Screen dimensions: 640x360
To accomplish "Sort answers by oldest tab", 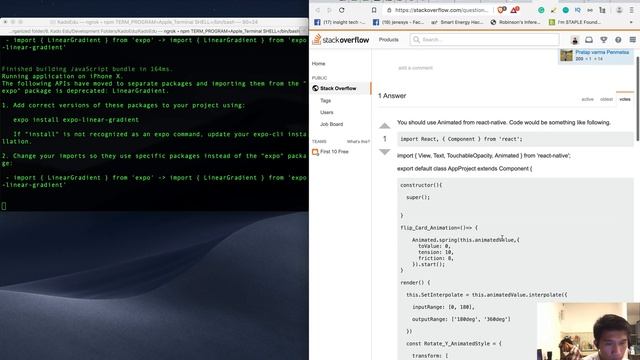I will click(x=606, y=99).
